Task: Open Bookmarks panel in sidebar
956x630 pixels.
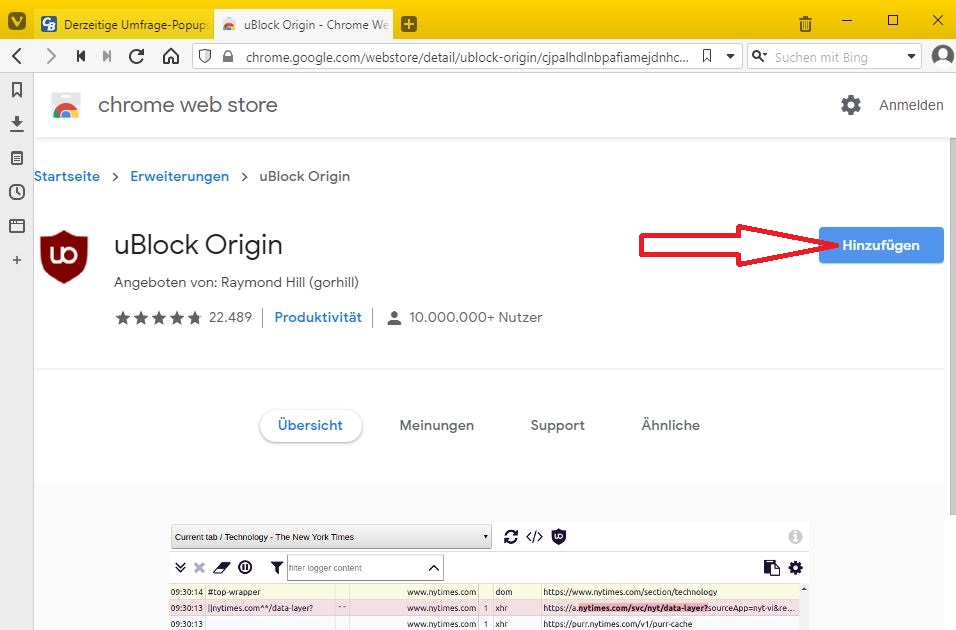Action: point(17,90)
